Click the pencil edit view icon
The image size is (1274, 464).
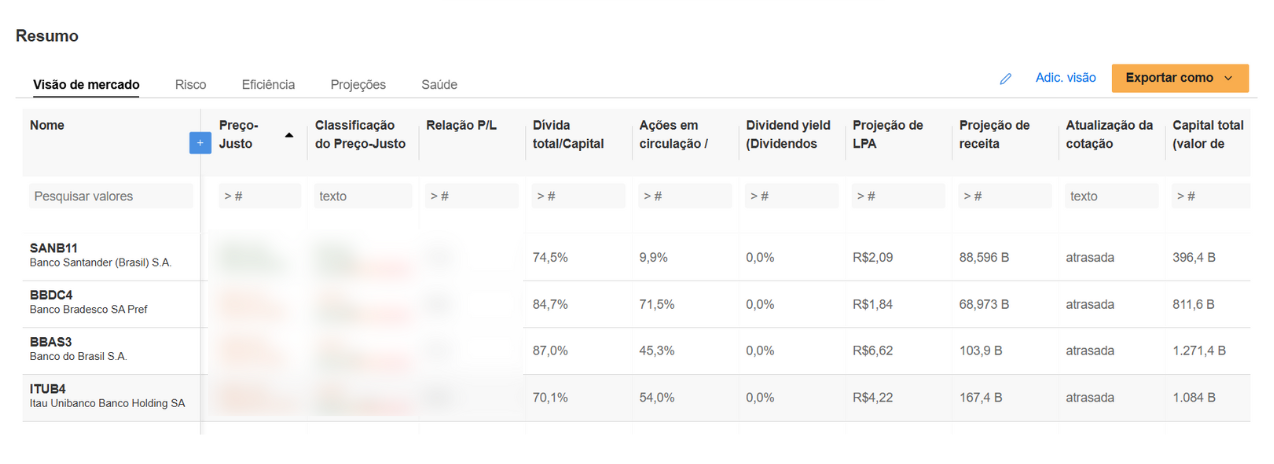(x=1006, y=78)
